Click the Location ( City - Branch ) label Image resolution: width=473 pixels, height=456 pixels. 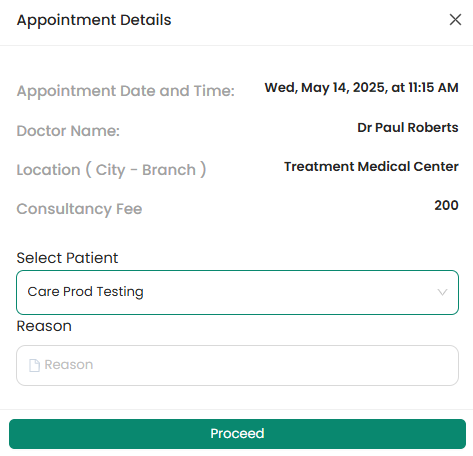click(x=111, y=170)
